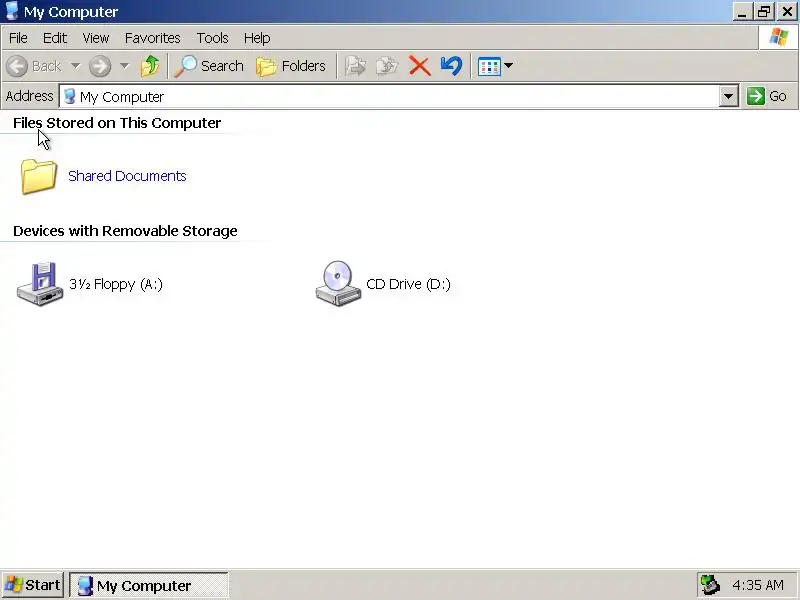Select the CD Drive (D:) disc icon
The width and height of the screenshot is (800, 600).
point(338,284)
